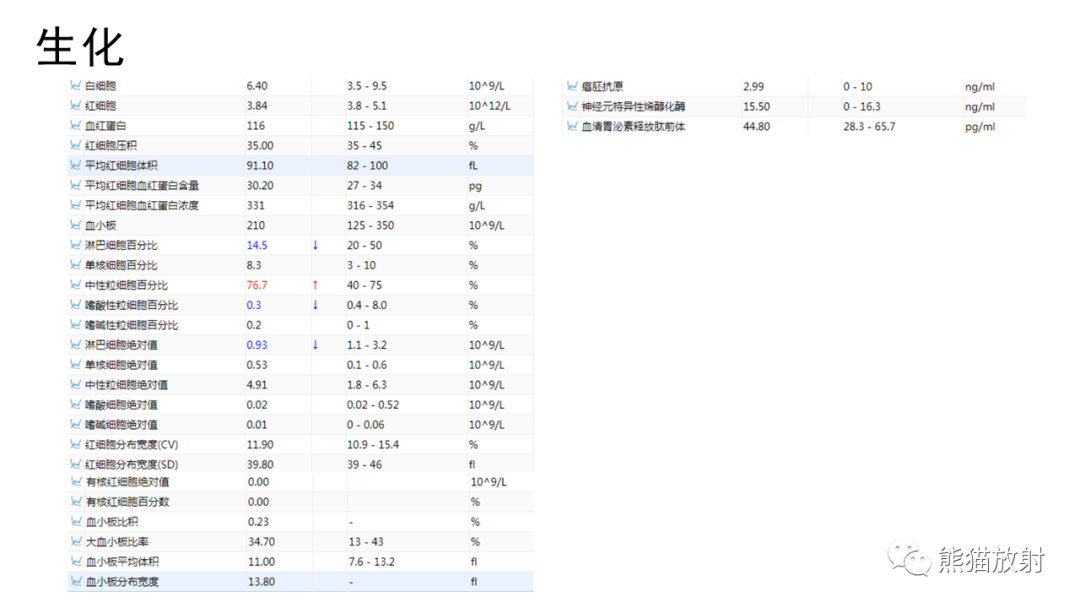Click the up arrow beside 中性粒细胞百分比
Viewport: 1080px width, 608px height.
[316, 285]
